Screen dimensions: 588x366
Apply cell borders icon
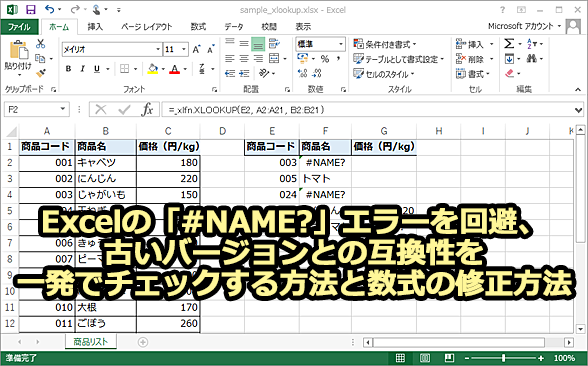tap(124, 69)
